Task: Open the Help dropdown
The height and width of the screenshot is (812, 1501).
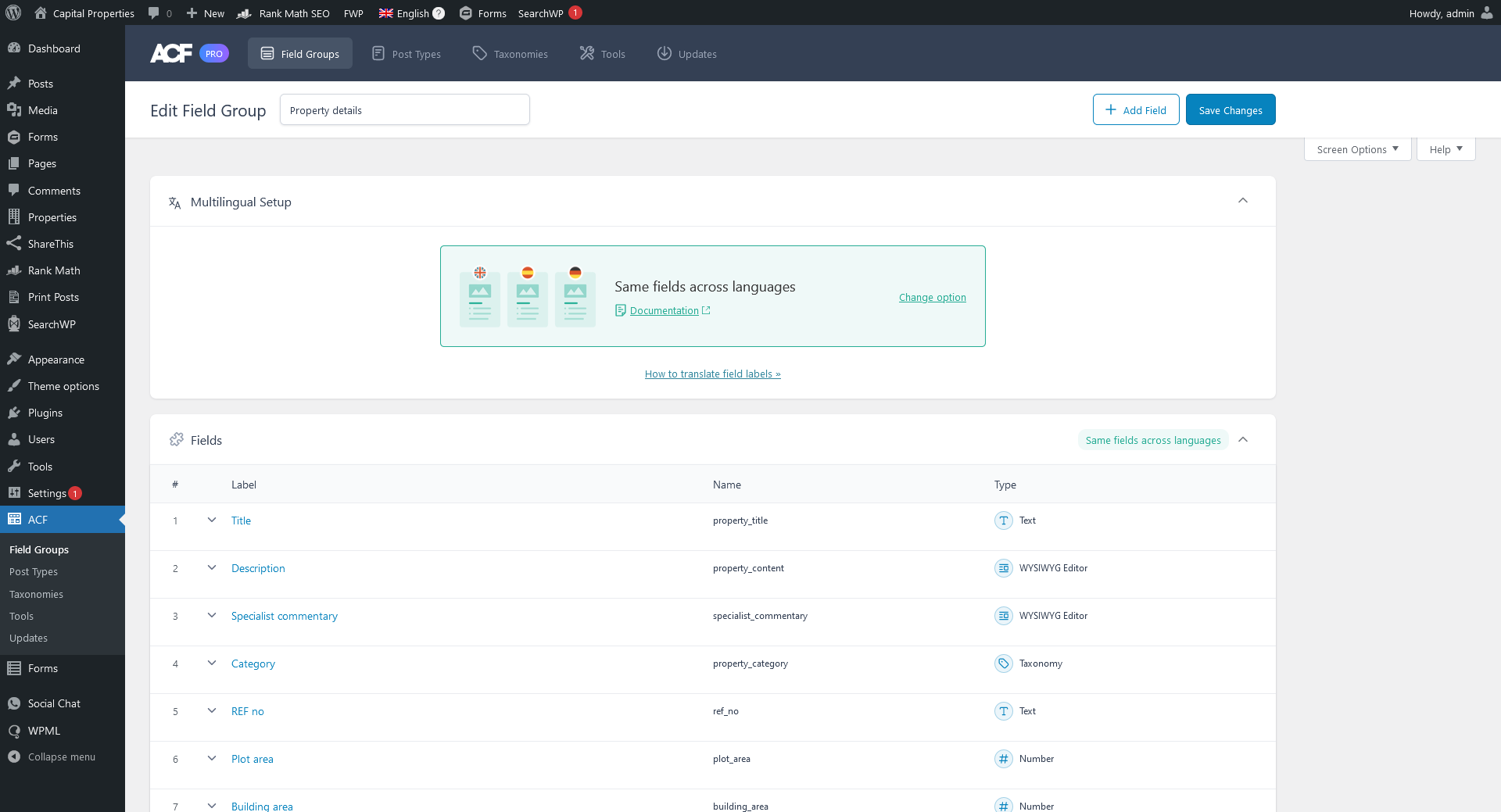Action: 1445,149
